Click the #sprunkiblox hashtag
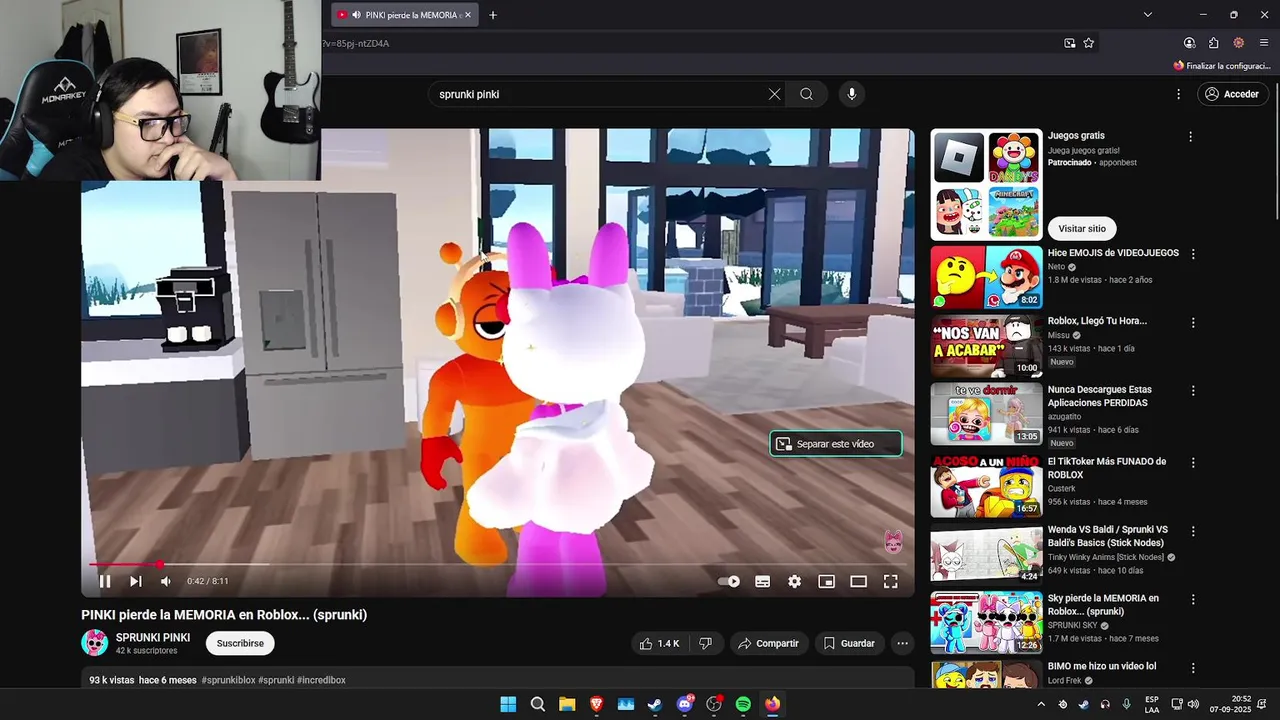The image size is (1280, 720). pos(228,680)
